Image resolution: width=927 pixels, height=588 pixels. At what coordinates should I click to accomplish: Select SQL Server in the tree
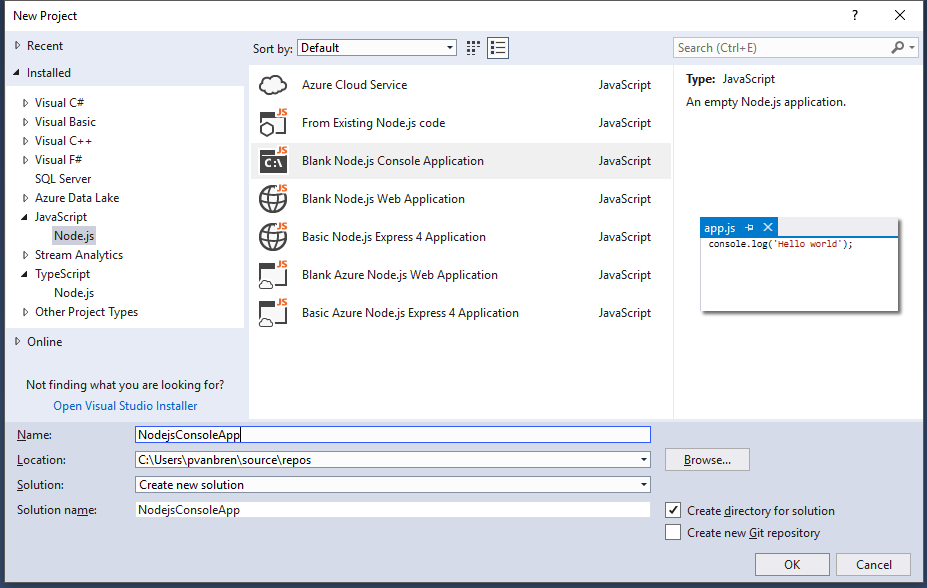[63, 178]
